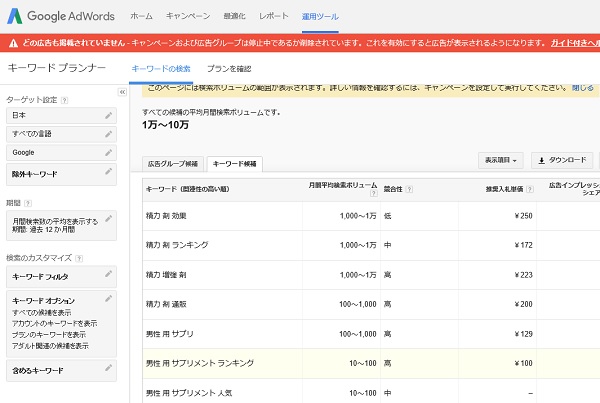Open 日本 location target setting

61,115
